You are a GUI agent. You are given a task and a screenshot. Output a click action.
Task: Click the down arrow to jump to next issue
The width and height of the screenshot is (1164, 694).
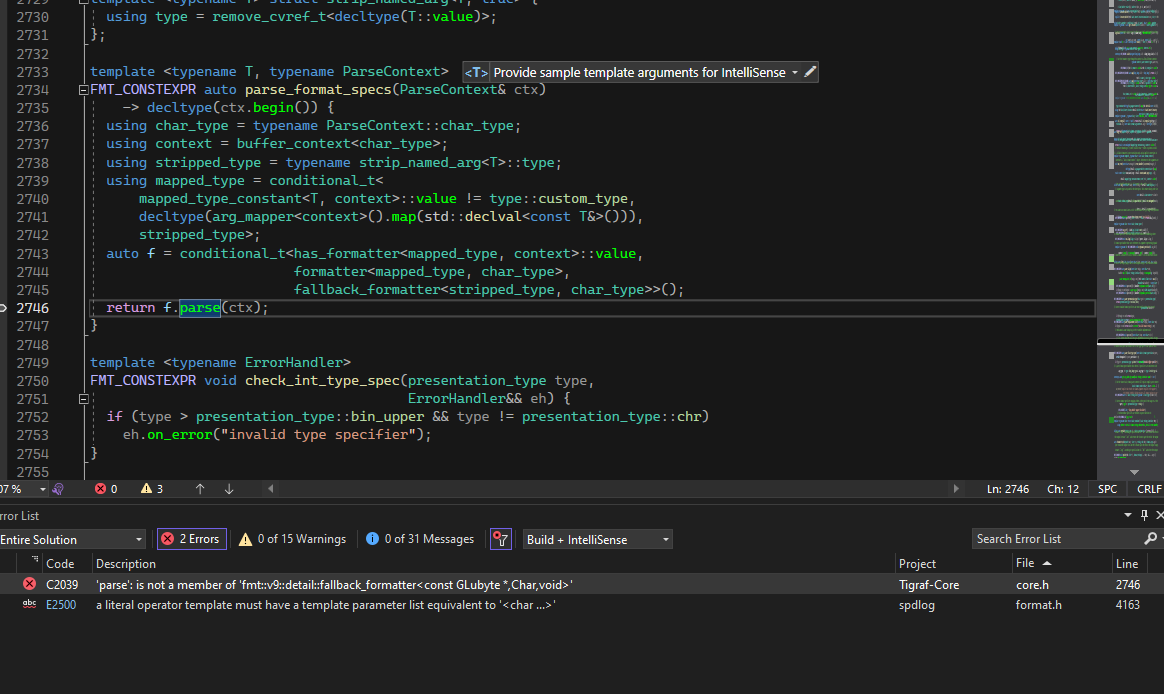tap(228, 489)
